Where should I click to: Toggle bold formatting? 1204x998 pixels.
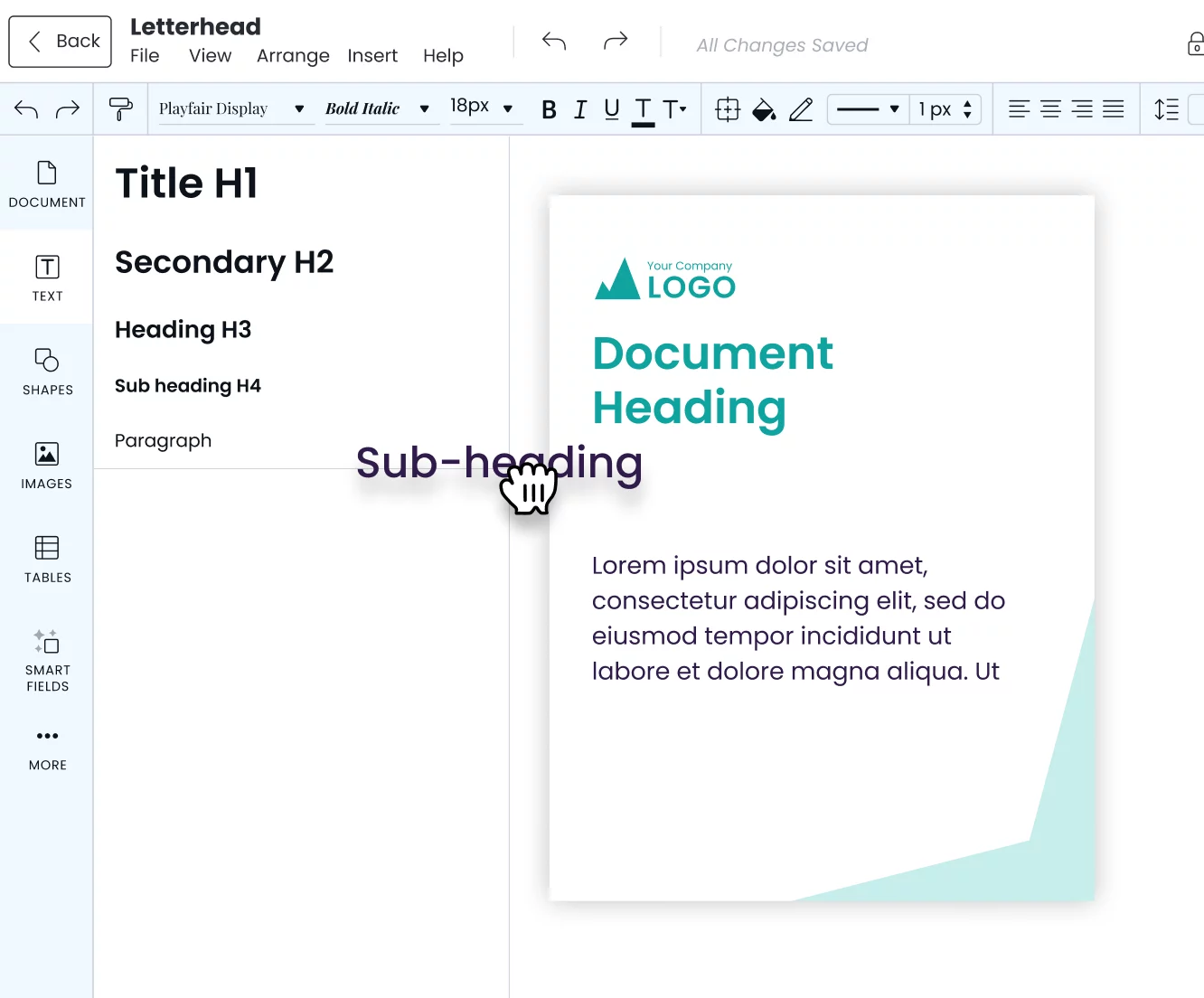(x=549, y=109)
